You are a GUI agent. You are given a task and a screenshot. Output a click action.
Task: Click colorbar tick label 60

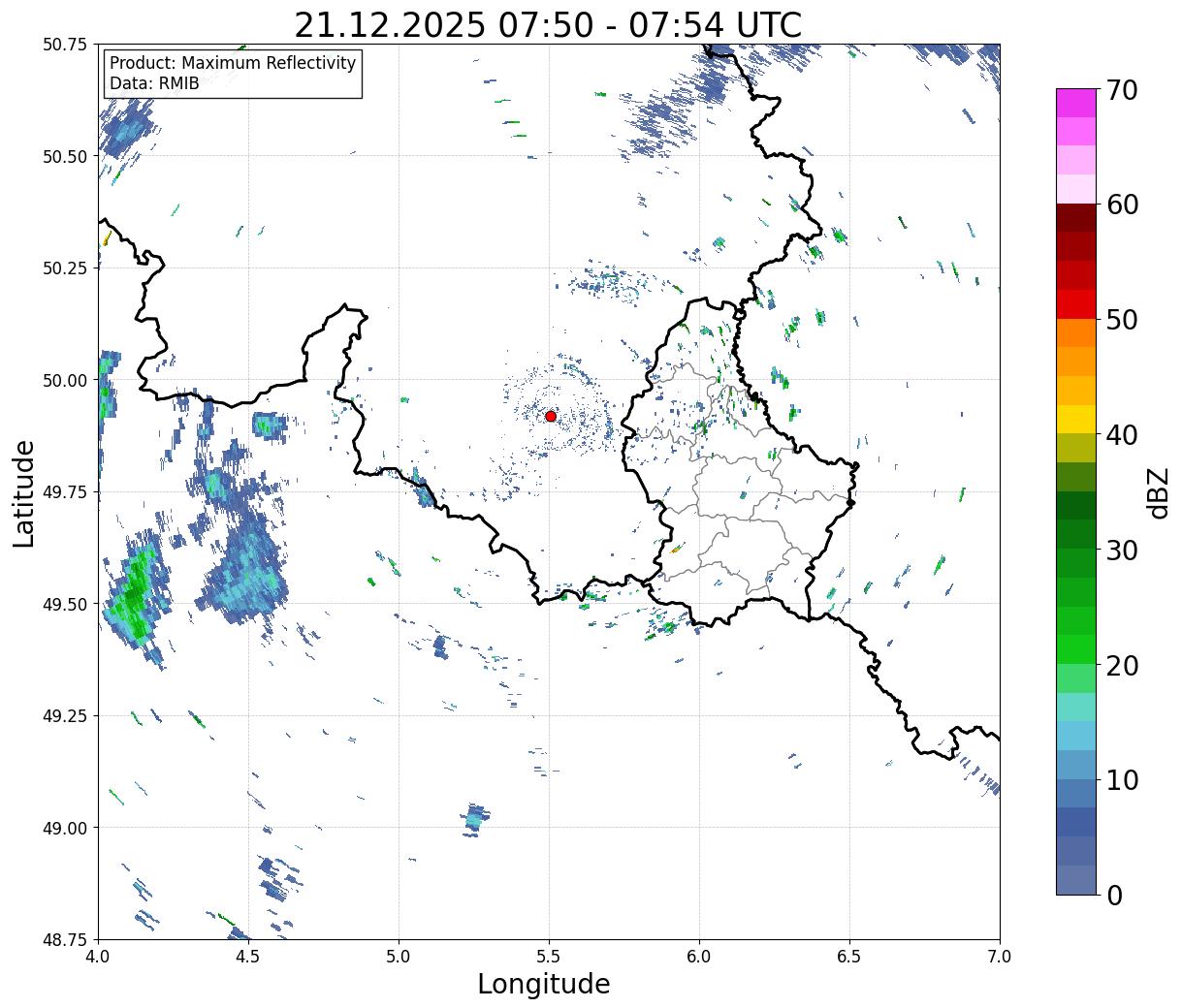pos(1122,205)
